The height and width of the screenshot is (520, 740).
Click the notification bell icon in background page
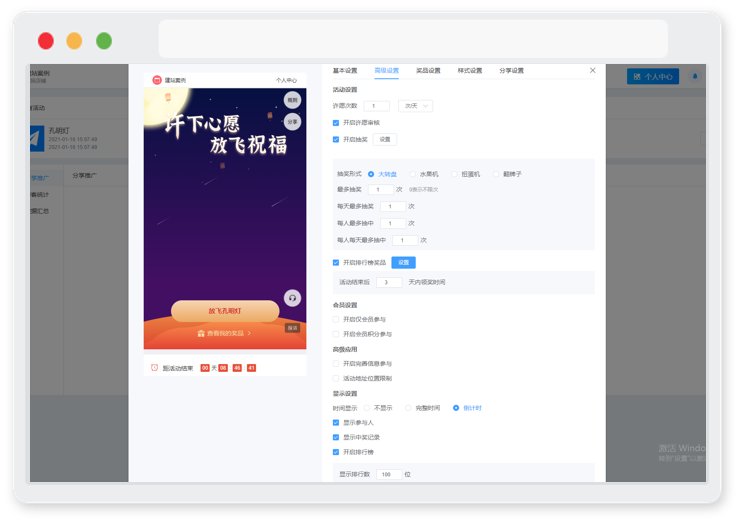point(695,76)
